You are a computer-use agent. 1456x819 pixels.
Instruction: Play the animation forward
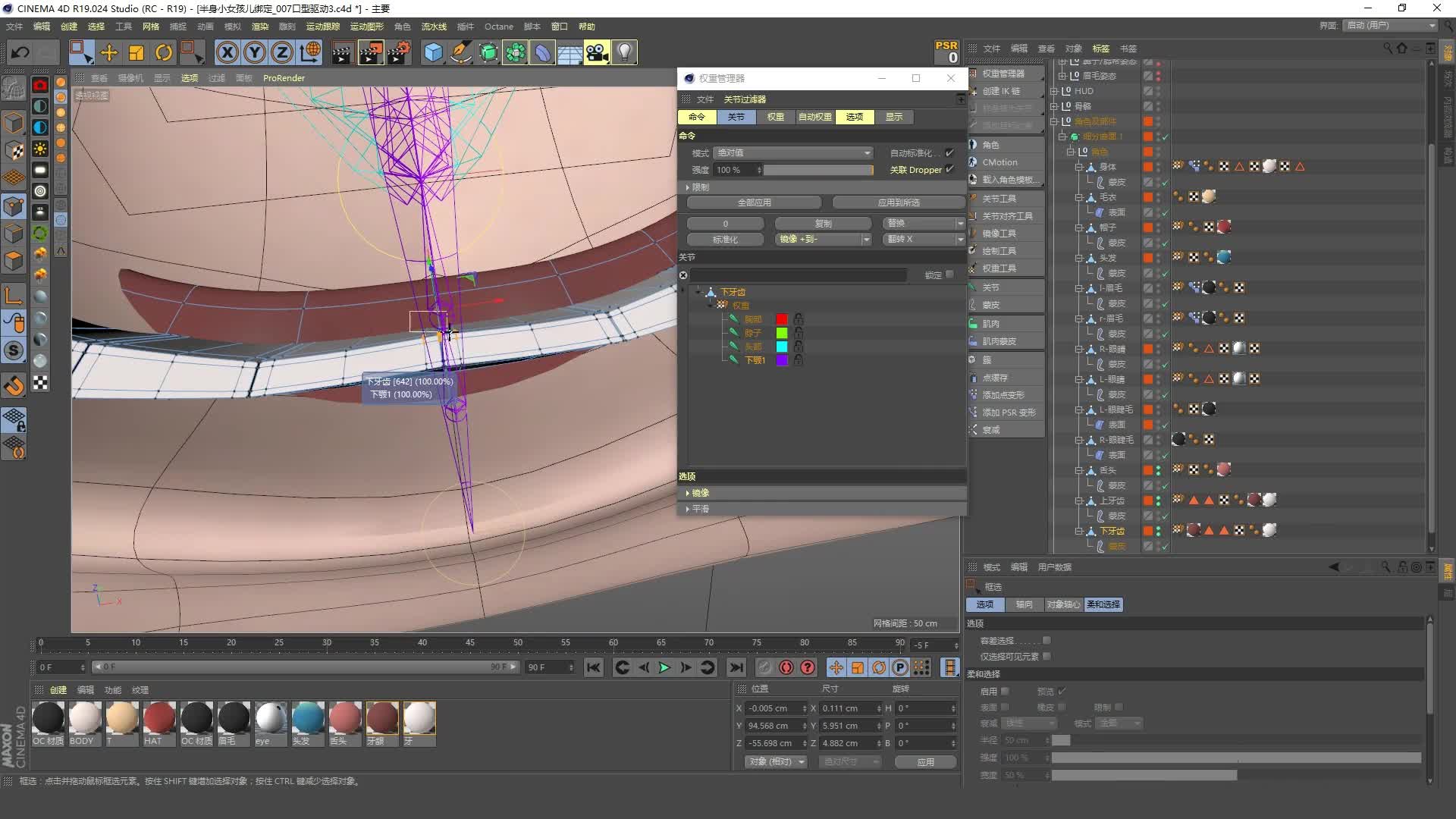point(664,667)
